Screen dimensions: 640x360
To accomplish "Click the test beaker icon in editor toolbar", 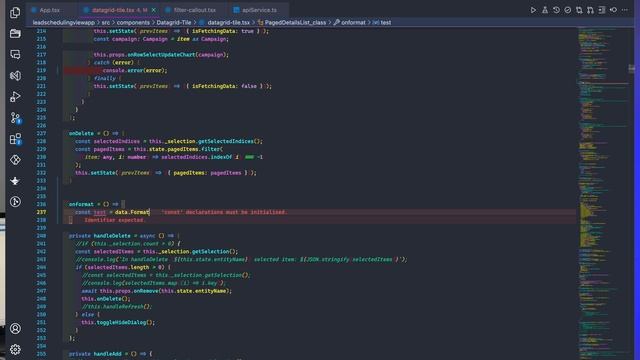I will [x=545, y=10].
